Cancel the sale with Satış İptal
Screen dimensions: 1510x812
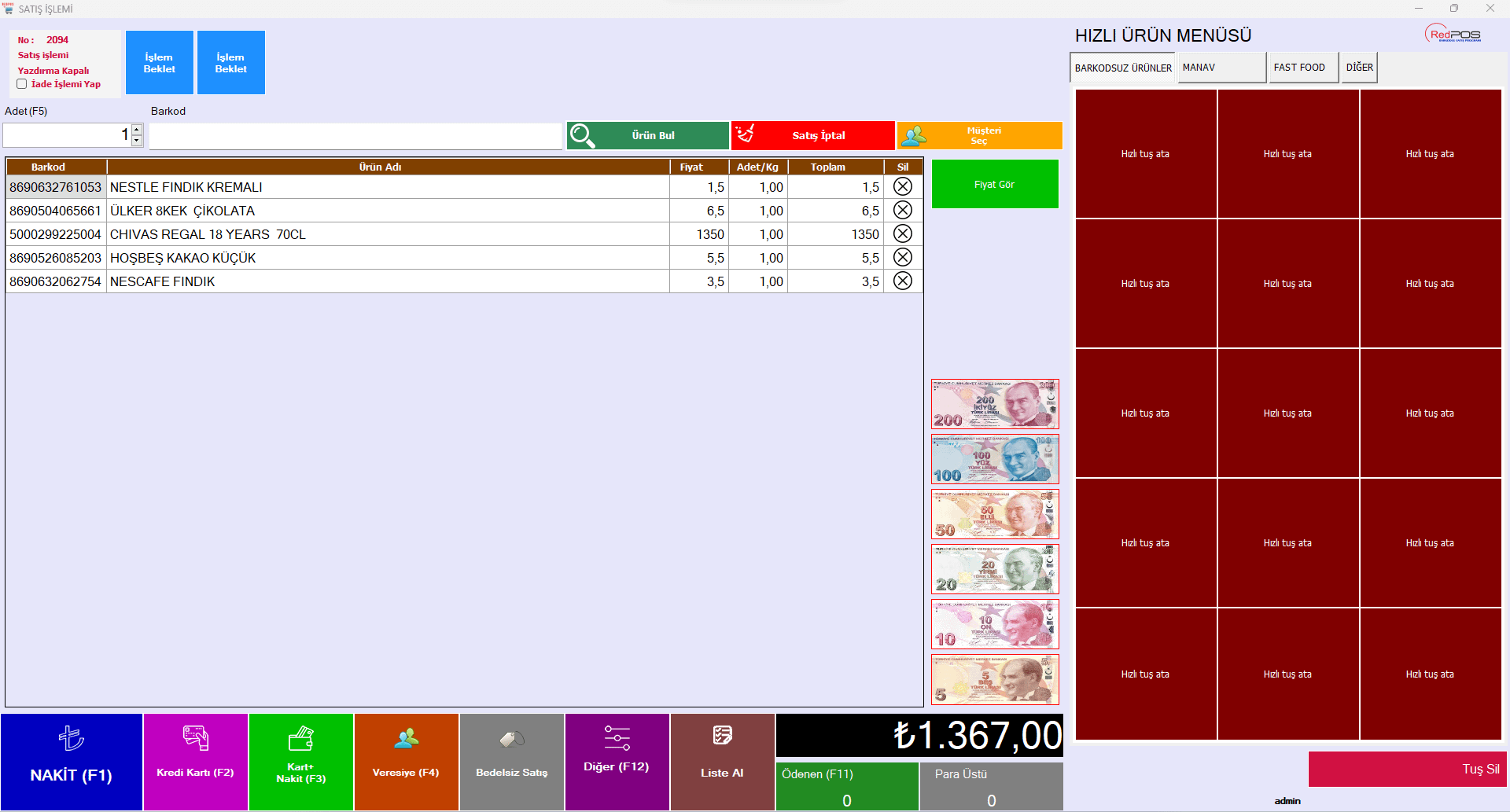(x=812, y=135)
